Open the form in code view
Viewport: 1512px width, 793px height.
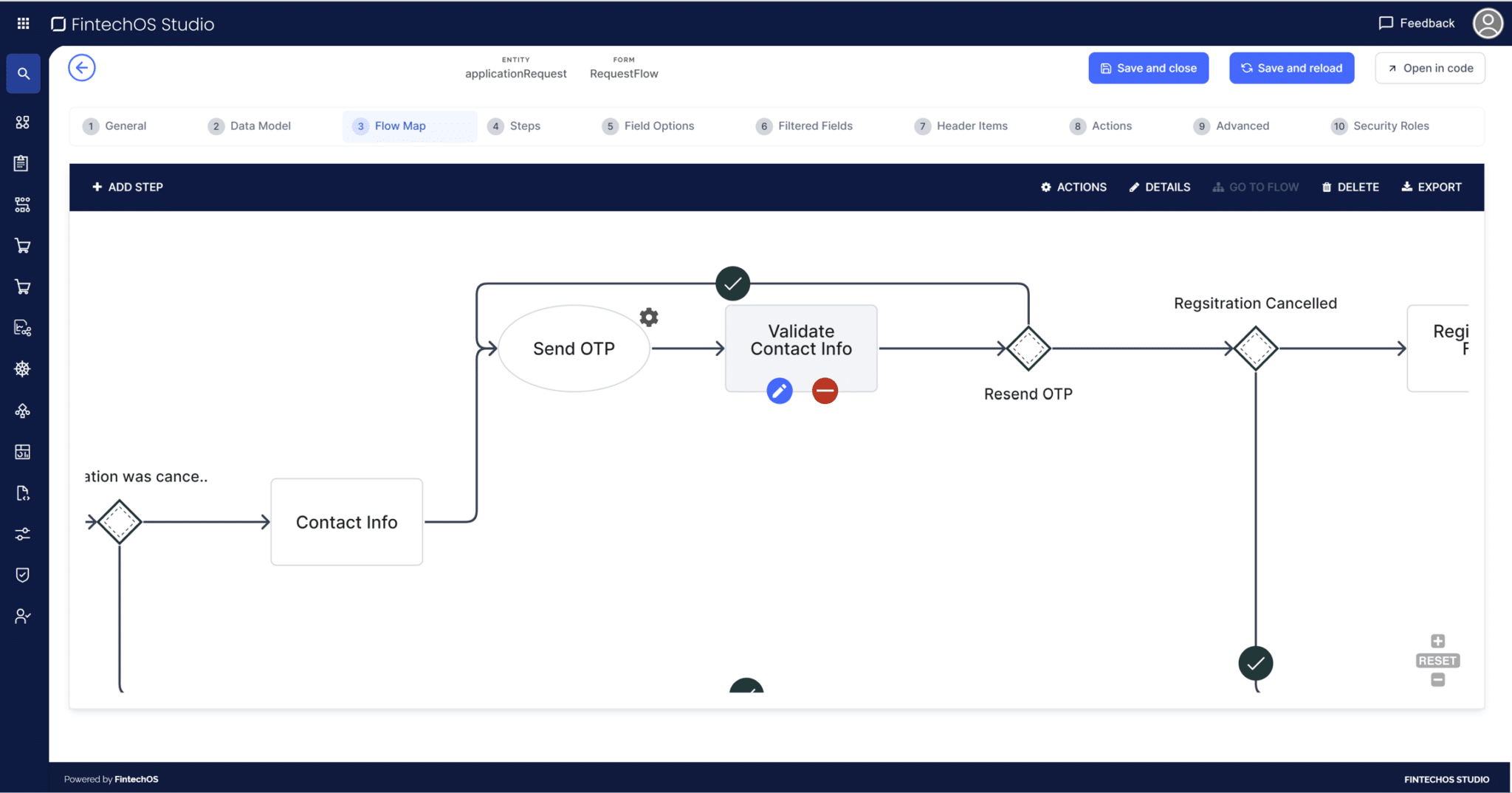1429,68
